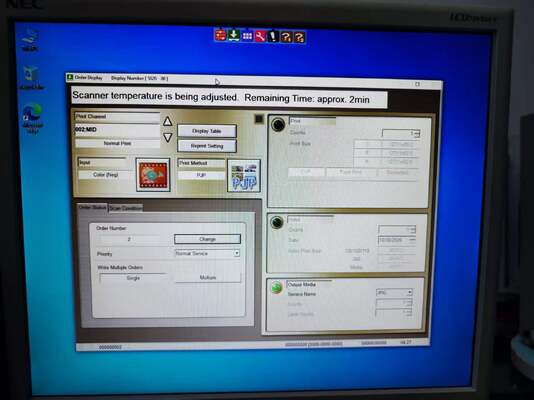534x400 pixels.
Task: Click the red film-strip Input icon
Action: 153,175
